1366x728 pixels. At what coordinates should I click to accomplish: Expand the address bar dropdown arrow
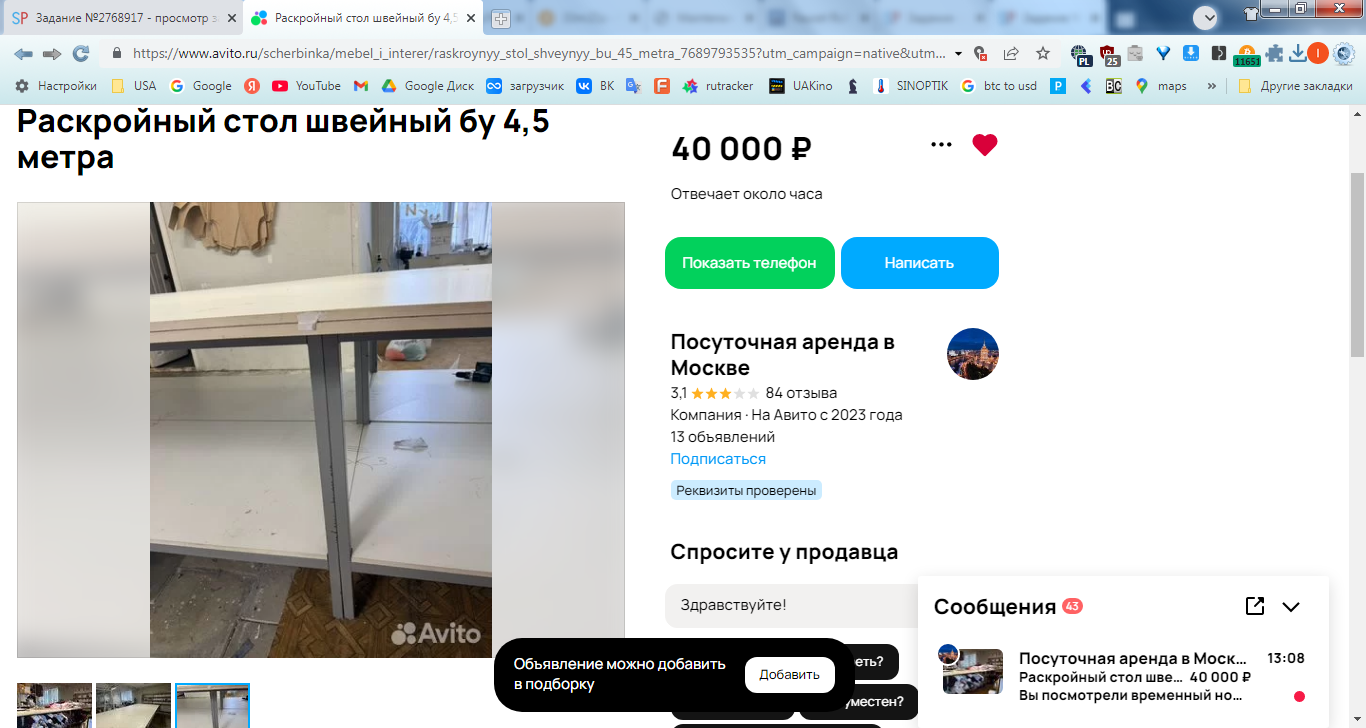[x=958, y=53]
